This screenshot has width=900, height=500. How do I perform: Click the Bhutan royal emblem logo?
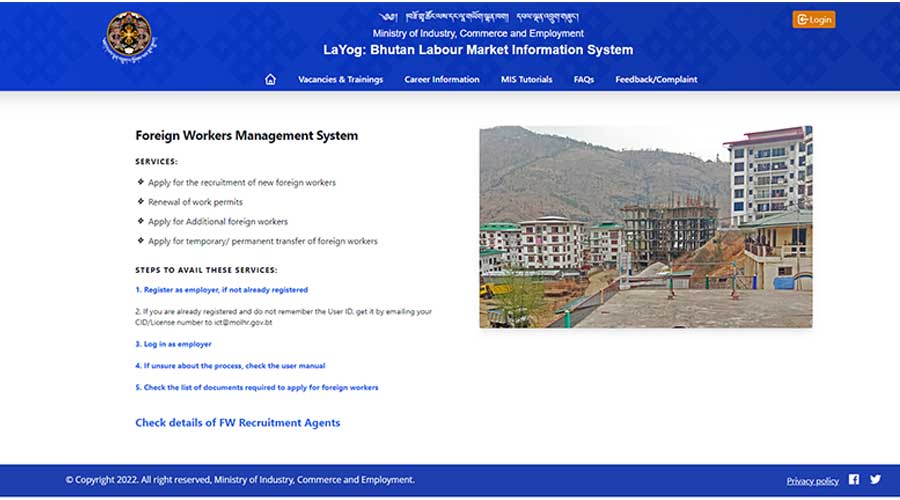click(130, 39)
